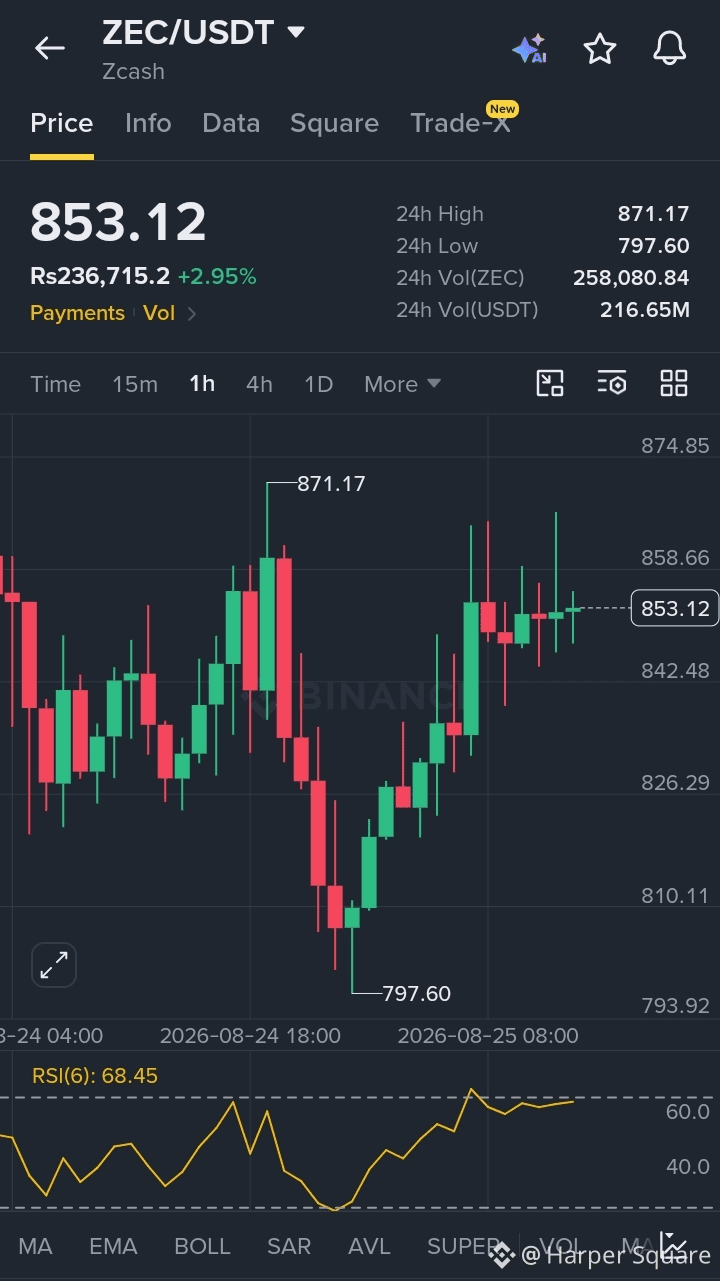The image size is (720, 1281).
Task: Tap the 874.85 price axis label
Action: coord(675,446)
